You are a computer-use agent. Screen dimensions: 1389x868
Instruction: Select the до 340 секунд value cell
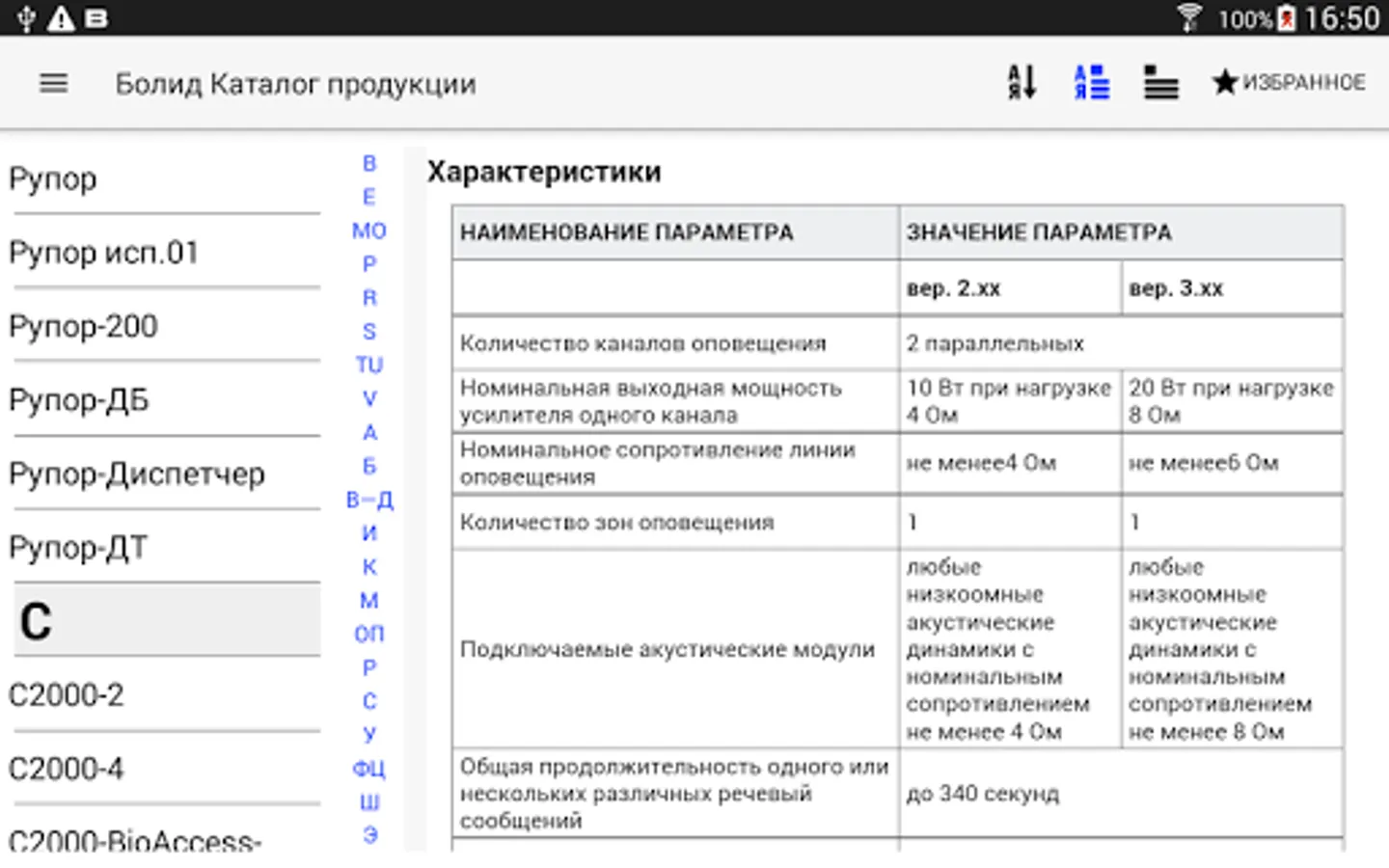click(x=1121, y=794)
